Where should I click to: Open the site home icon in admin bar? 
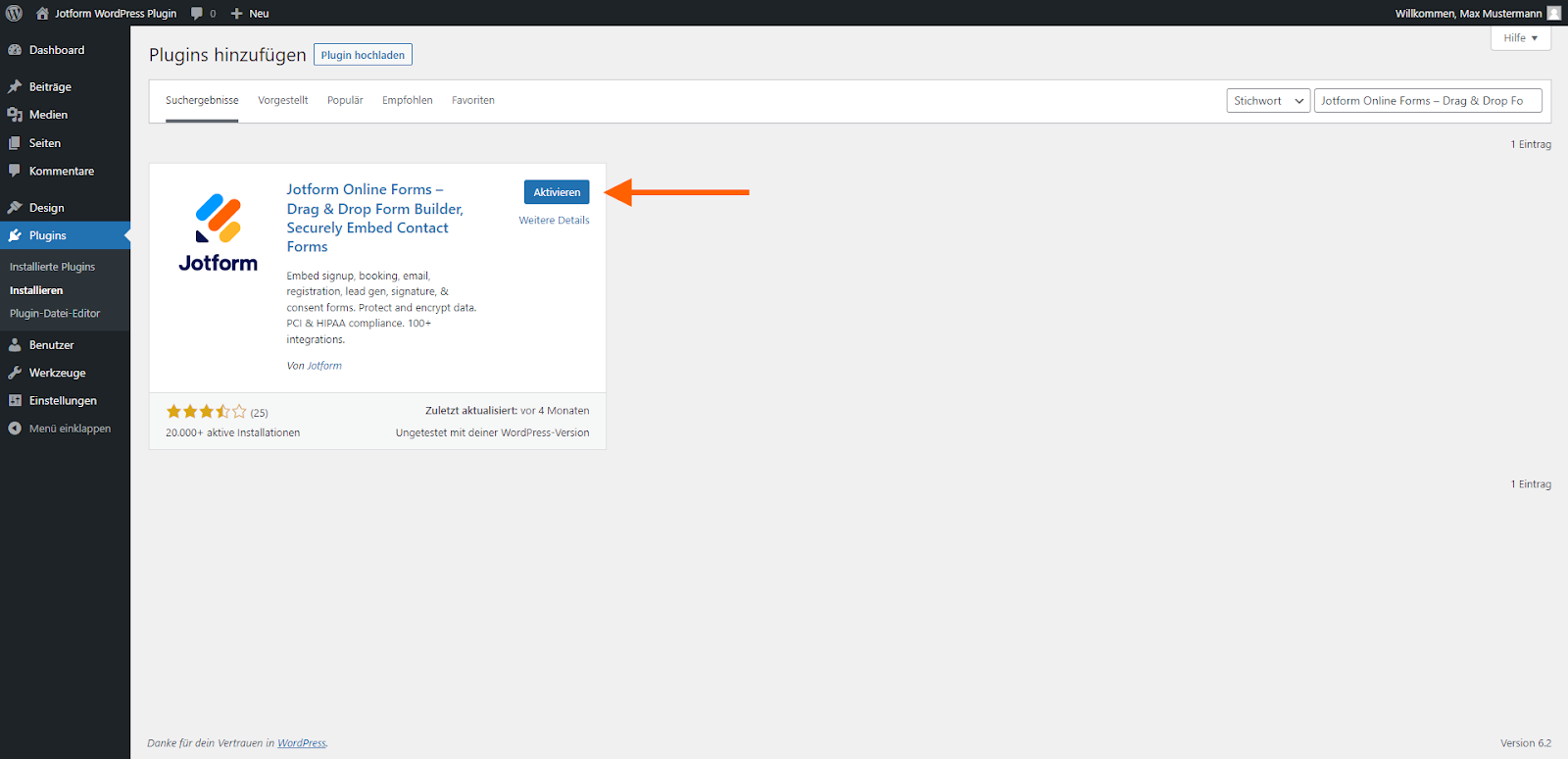(42, 13)
